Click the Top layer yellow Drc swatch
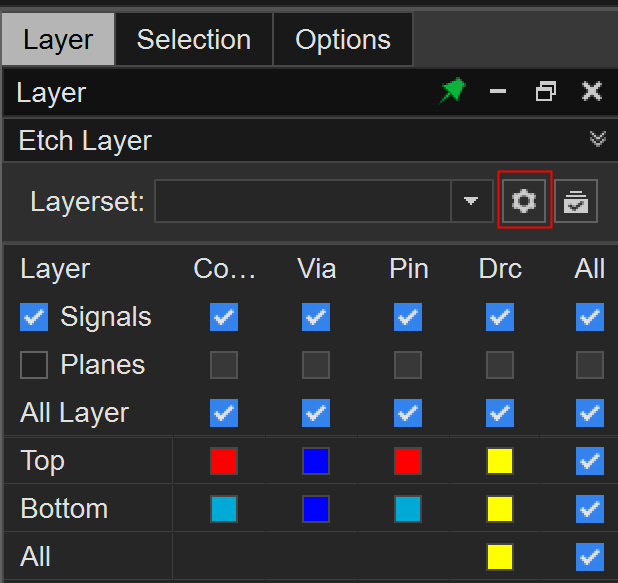 pyautogui.click(x=499, y=461)
